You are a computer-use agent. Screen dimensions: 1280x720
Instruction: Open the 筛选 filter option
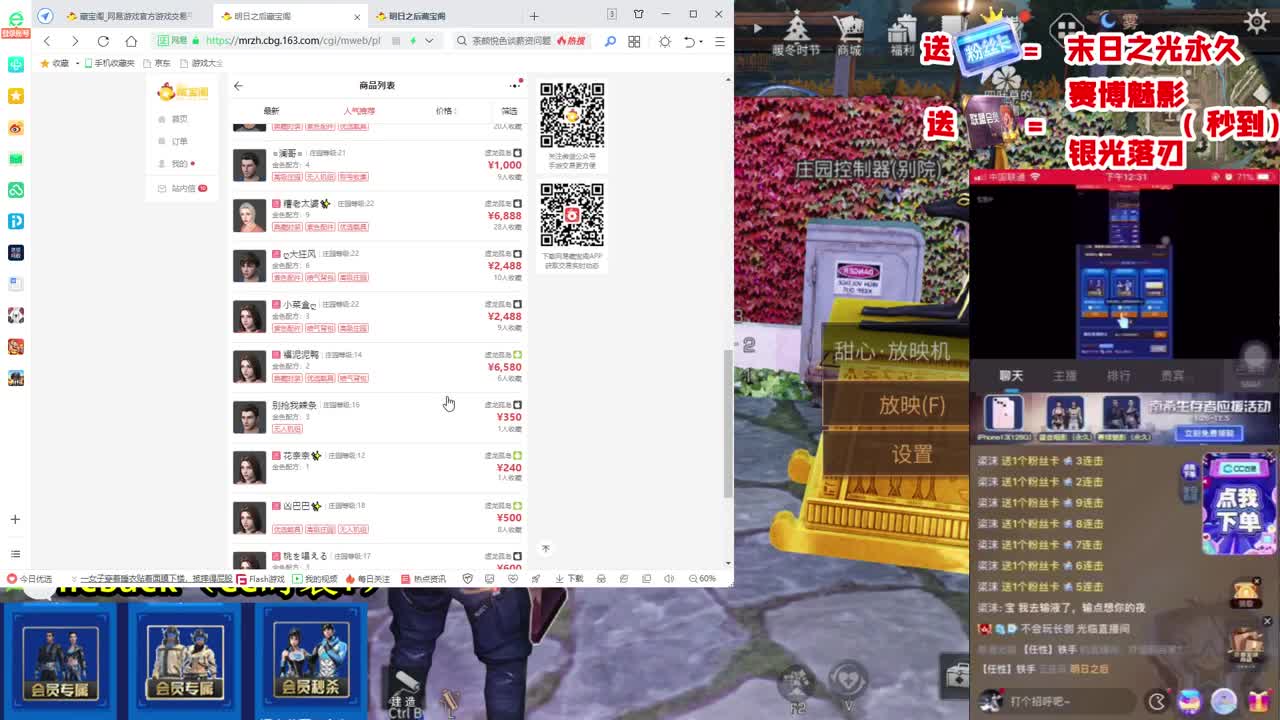509,111
